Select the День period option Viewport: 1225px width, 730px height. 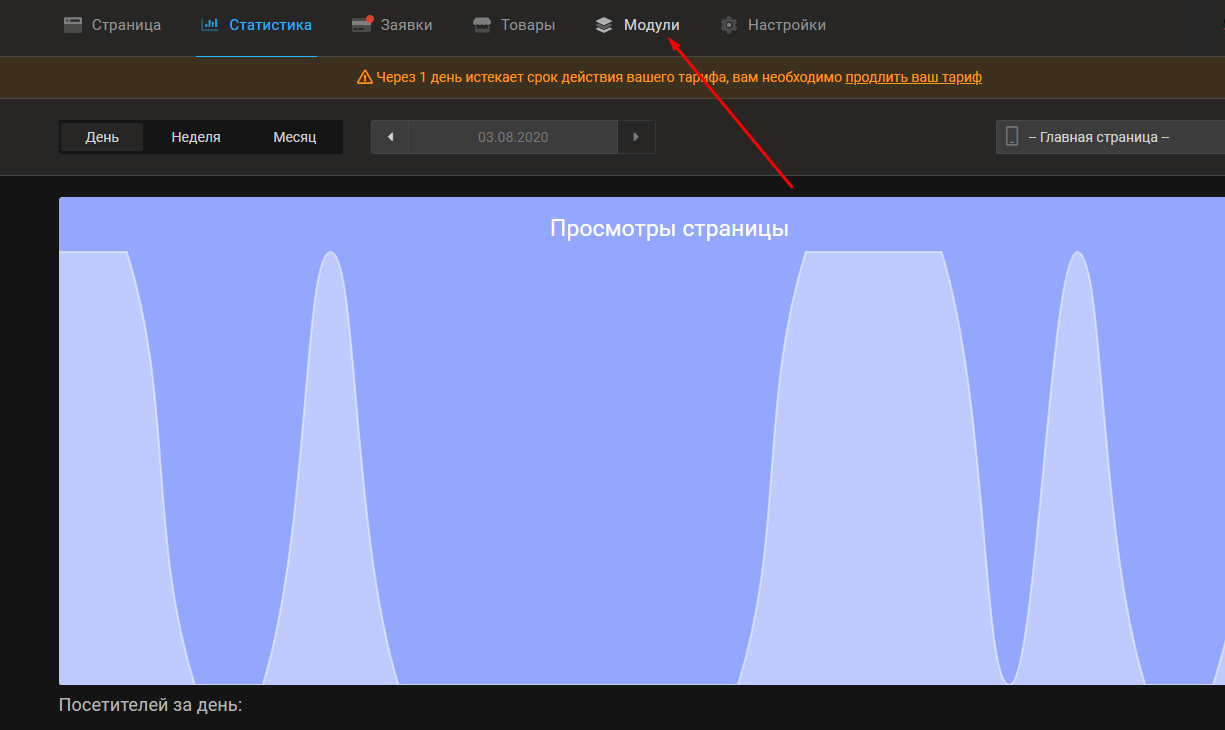[x=102, y=137]
